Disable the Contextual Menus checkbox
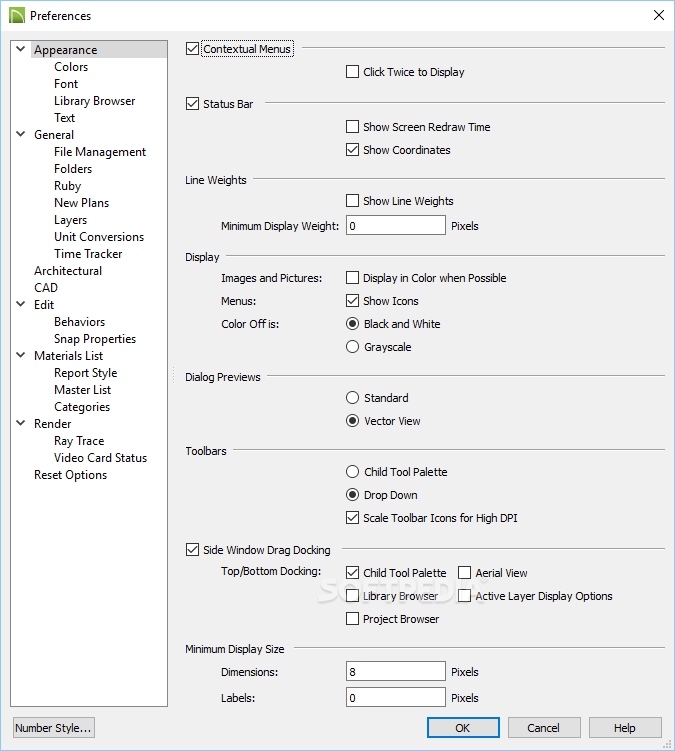This screenshot has width=675, height=751. [192, 49]
